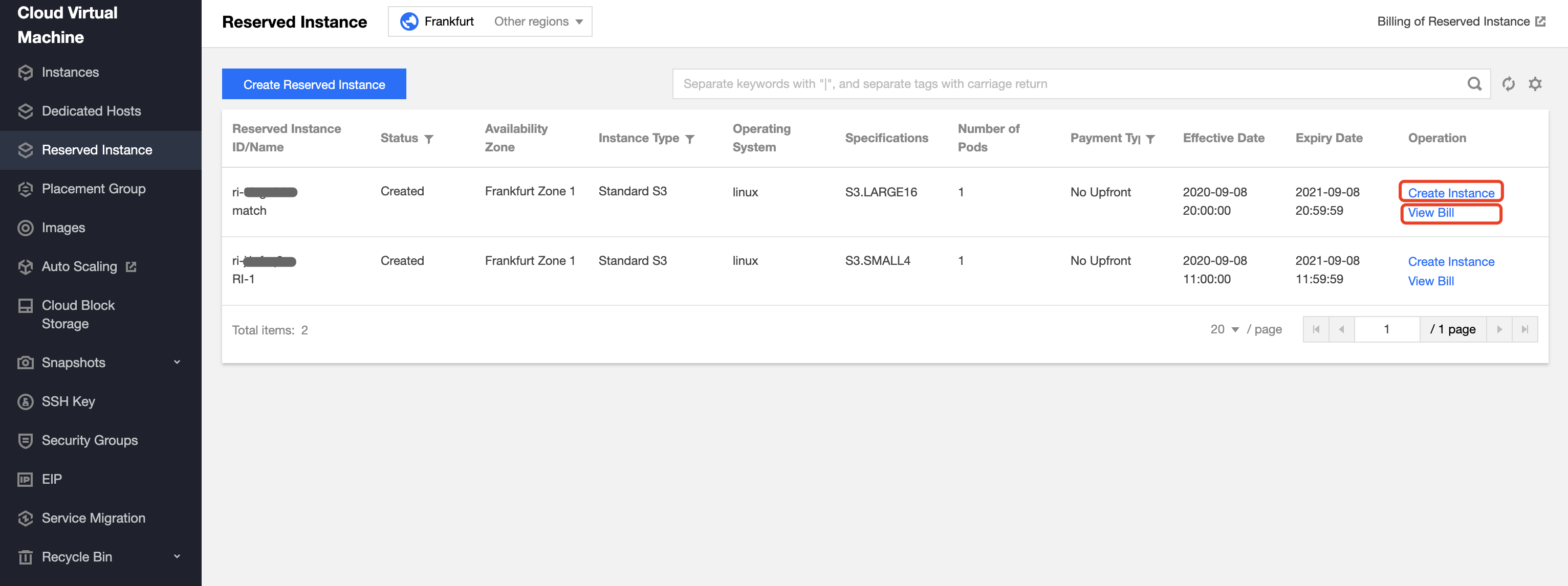Click the search magnifier icon
The width and height of the screenshot is (1568, 586).
click(1474, 84)
